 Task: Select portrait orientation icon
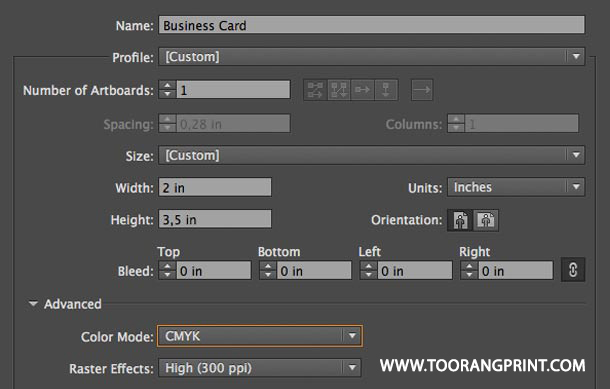460,220
